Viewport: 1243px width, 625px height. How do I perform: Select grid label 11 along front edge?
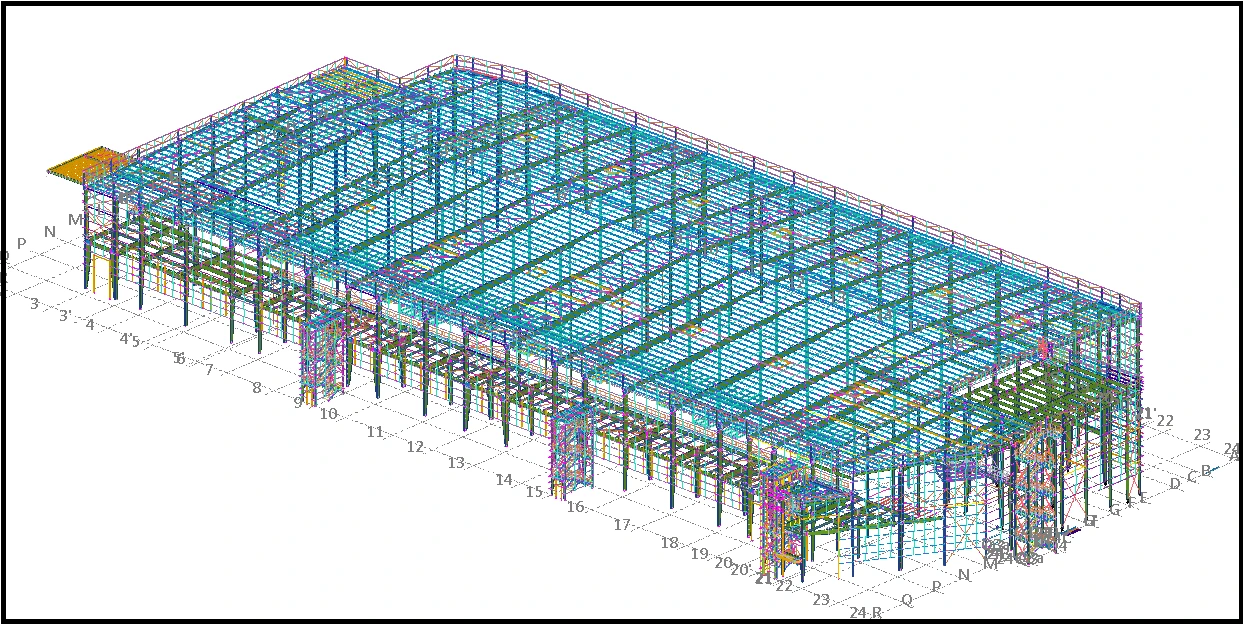coord(375,432)
